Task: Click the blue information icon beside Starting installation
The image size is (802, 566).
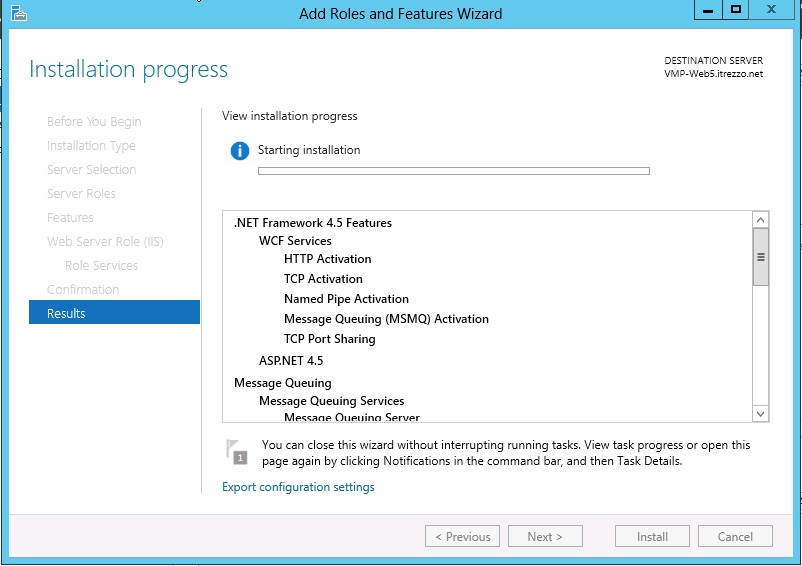Action: click(x=239, y=151)
